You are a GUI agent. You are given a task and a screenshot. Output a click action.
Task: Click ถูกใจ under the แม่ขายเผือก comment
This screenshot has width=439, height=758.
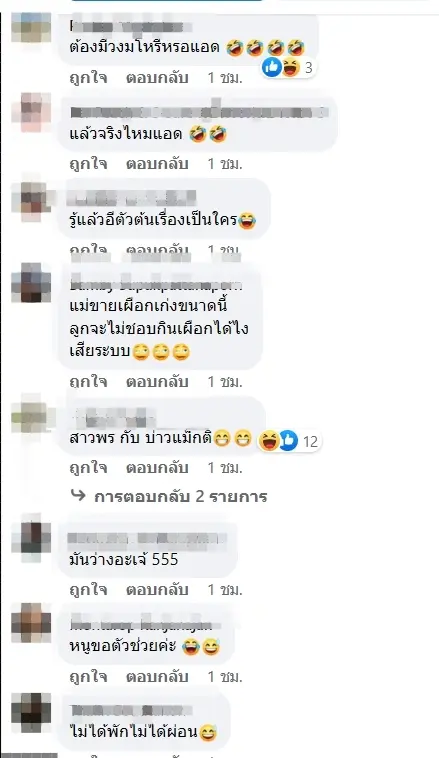pos(88,381)
